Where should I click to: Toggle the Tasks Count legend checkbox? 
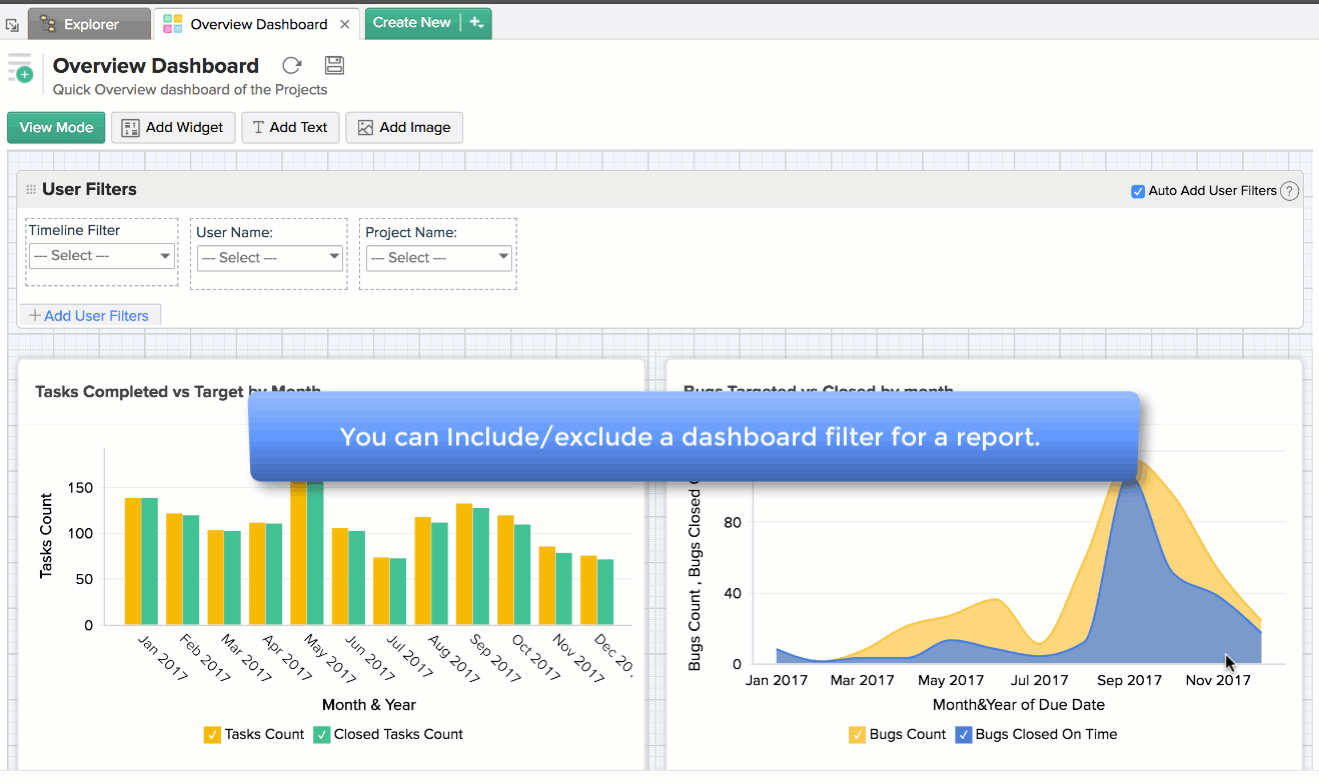pos(212,735)
